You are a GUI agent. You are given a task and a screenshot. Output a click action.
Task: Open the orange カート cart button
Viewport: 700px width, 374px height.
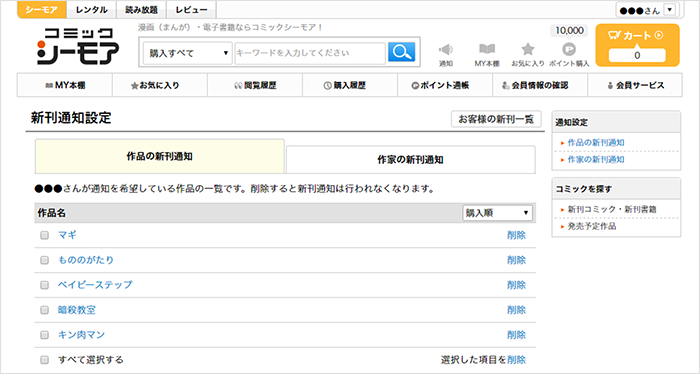(x=638, y=46)
